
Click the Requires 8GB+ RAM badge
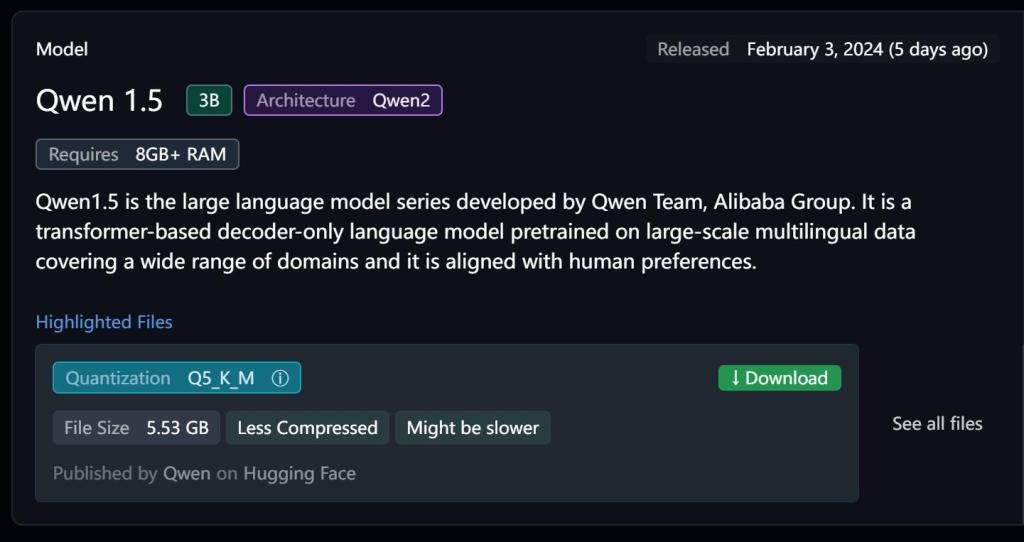tap(137, 154)
